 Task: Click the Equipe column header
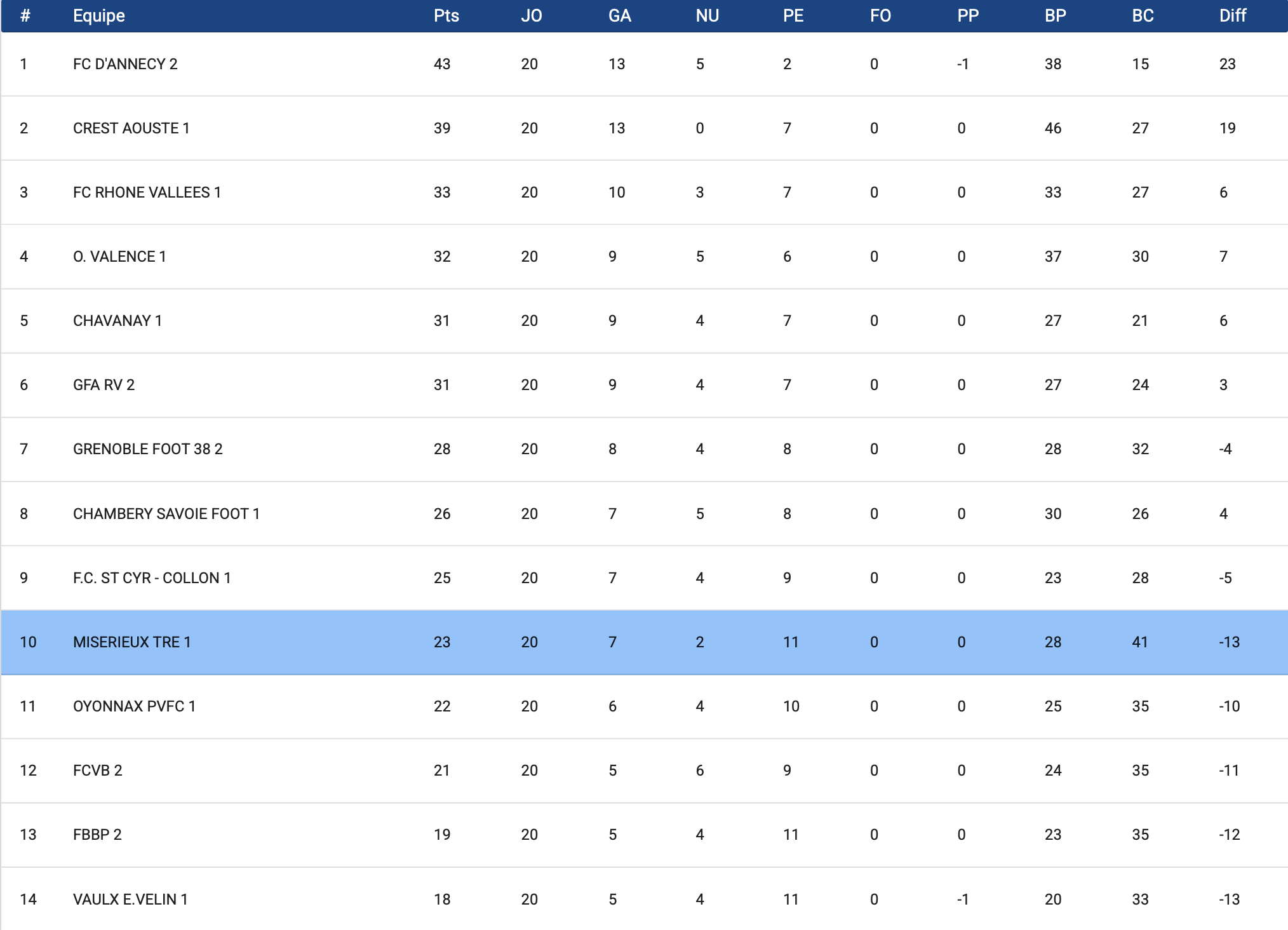coord(98,16)
